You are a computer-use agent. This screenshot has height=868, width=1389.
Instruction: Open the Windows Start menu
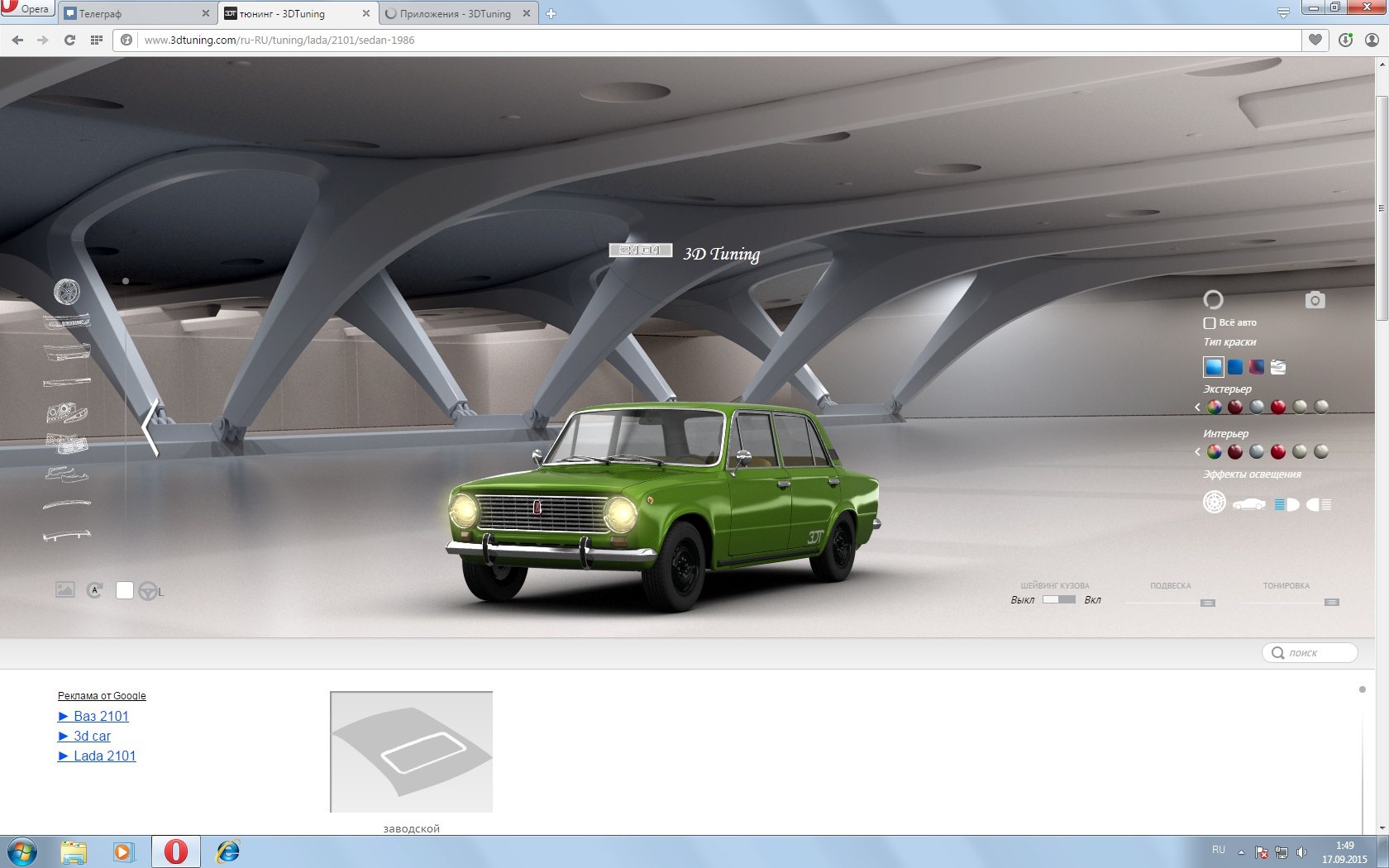(x=22, y=851)
